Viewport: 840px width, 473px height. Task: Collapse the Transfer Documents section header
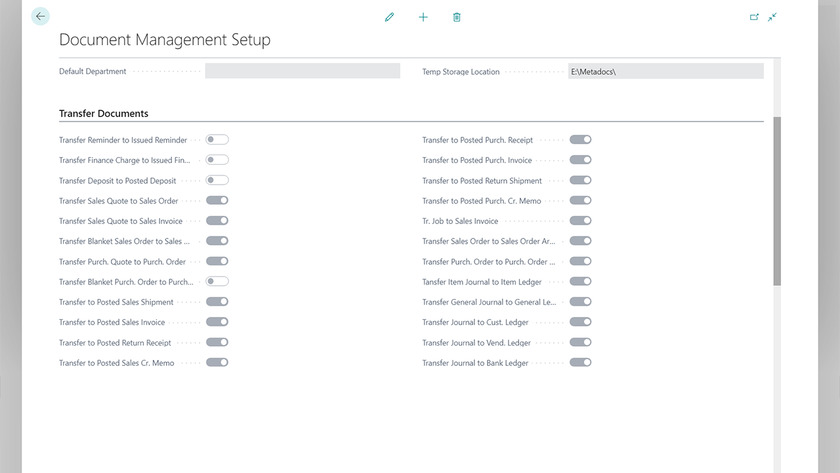pos(103,114)
